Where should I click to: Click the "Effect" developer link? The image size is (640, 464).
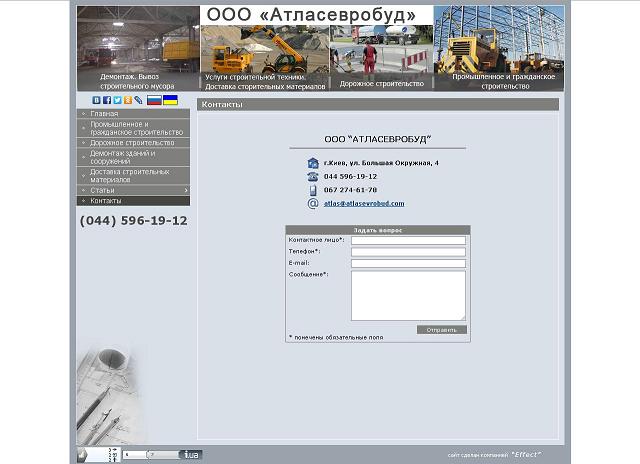526,454
